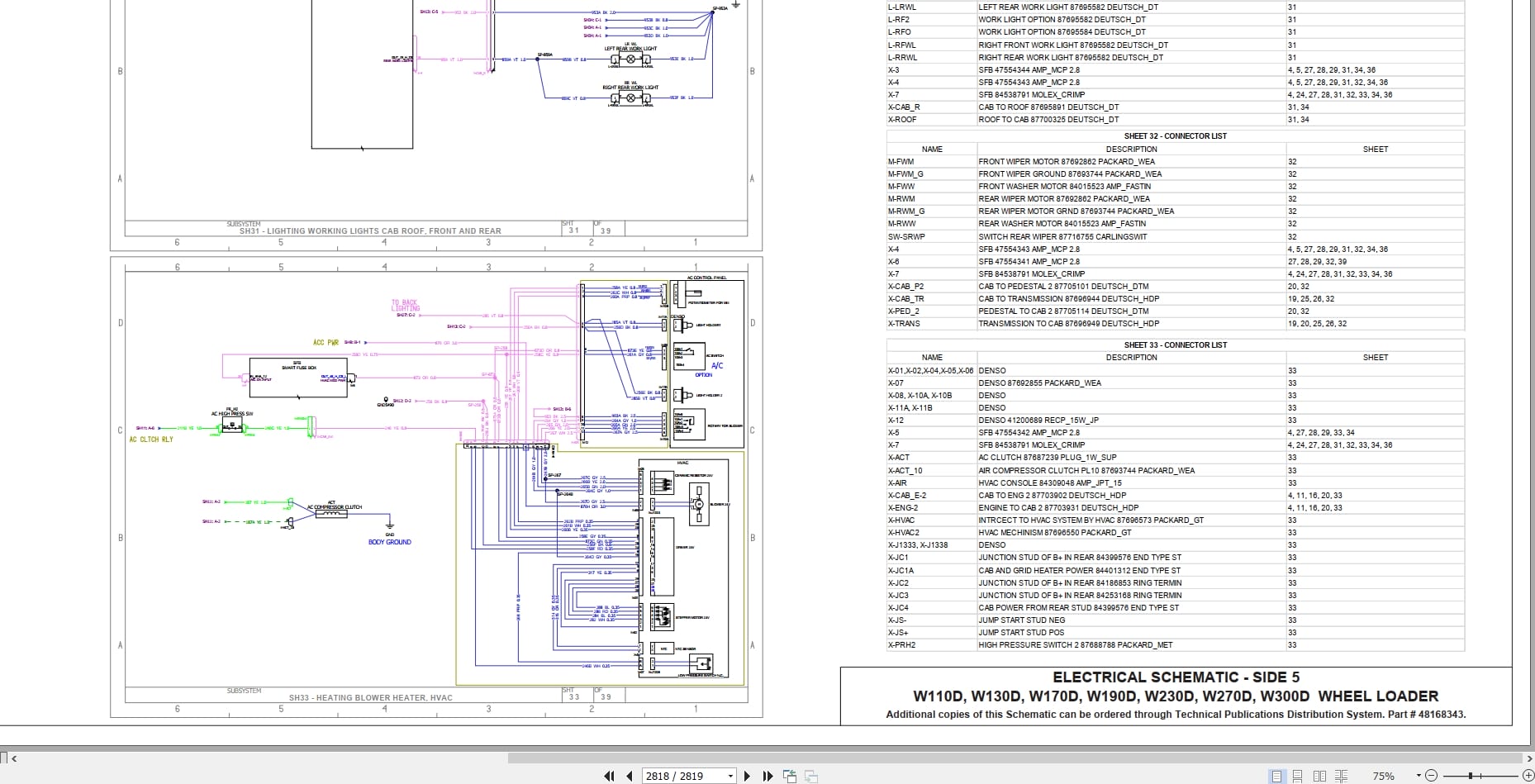The height and width of the screenshot is (784, 1535).
Task: Open the page number dropdown
Action: (730, 776)
